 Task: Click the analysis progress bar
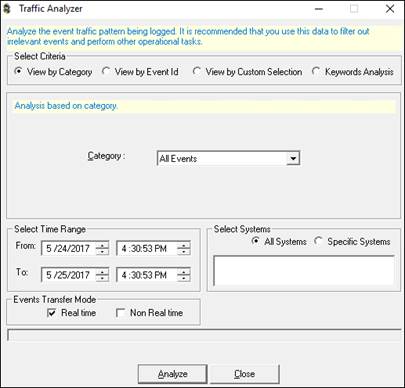pos(204,335)
